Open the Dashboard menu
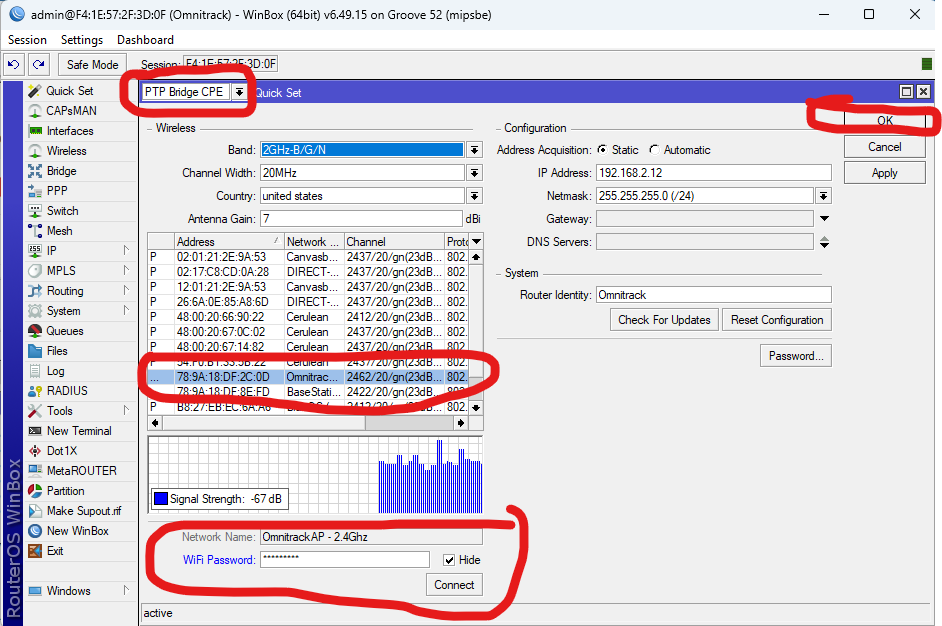The width and height of the screenshot is (942, 626). (x=145, y=40)
